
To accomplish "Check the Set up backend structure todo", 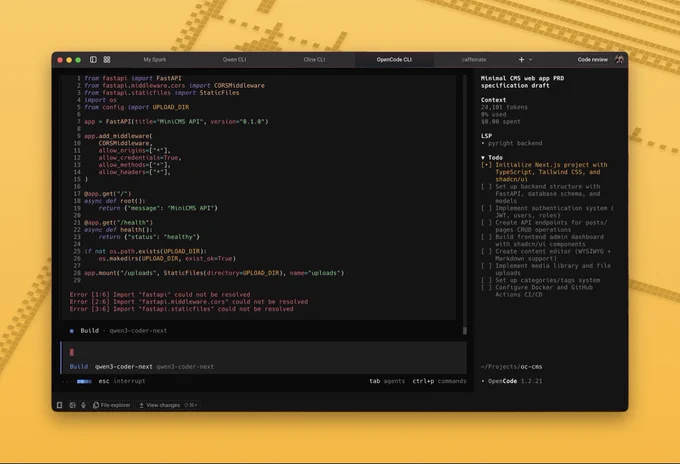I will 486,186.
